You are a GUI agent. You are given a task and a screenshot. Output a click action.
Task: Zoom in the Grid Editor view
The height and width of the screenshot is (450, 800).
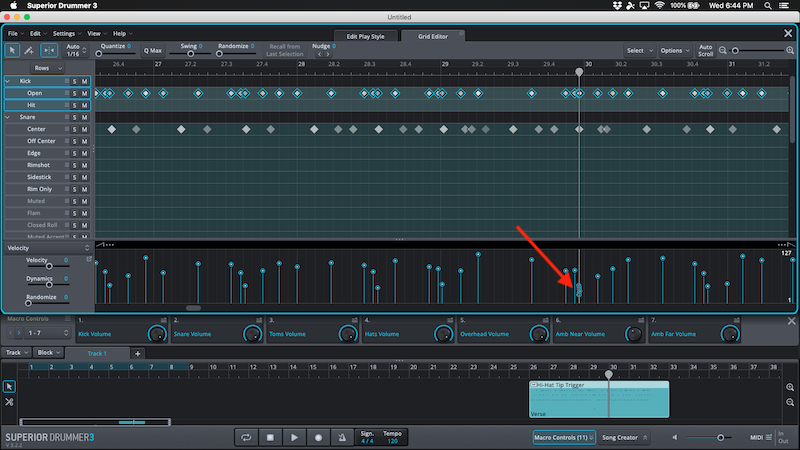click(x=790, y=51)
